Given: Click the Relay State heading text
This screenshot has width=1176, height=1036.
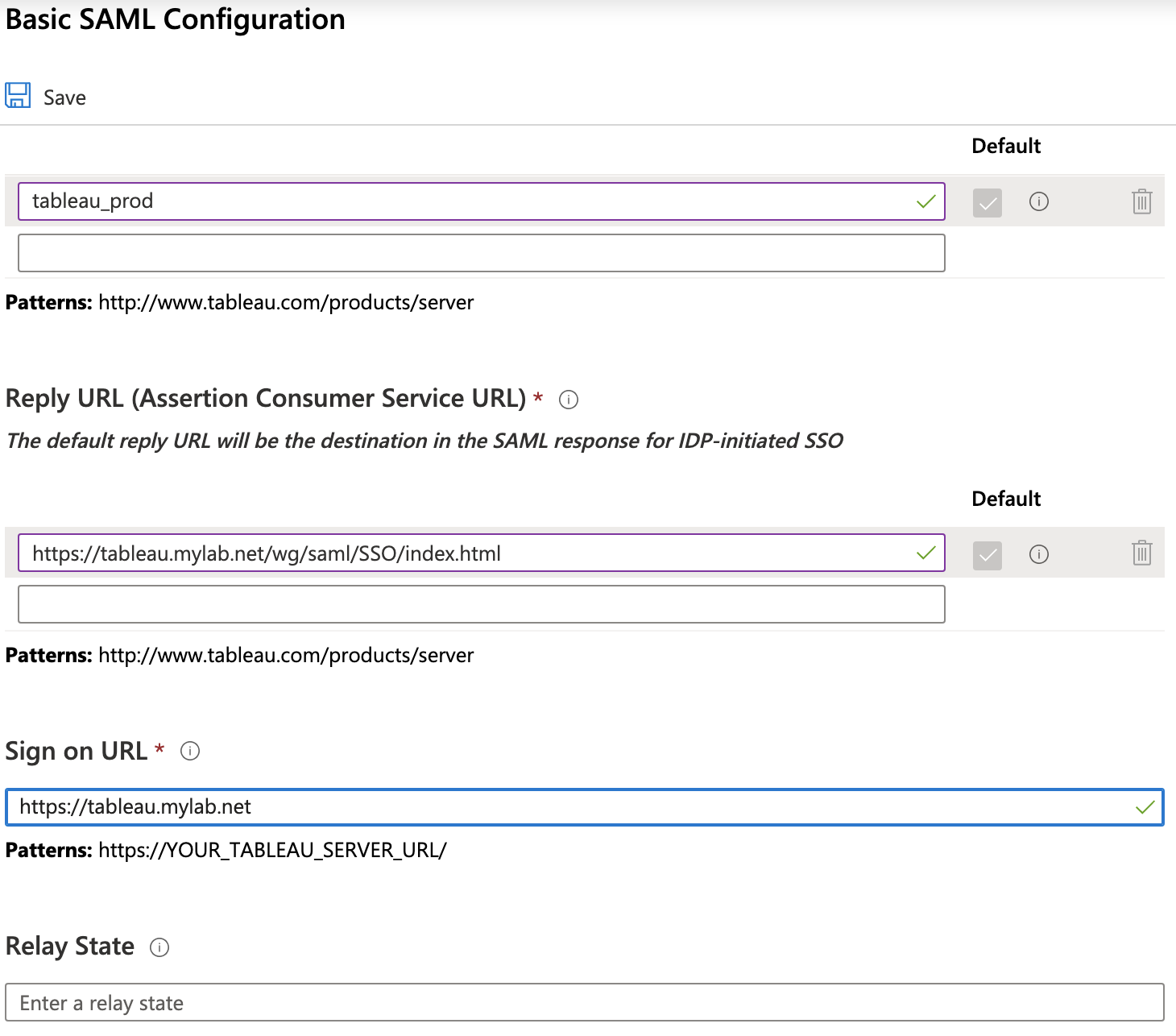Looking at the screenshot, I should coord(70,946).
